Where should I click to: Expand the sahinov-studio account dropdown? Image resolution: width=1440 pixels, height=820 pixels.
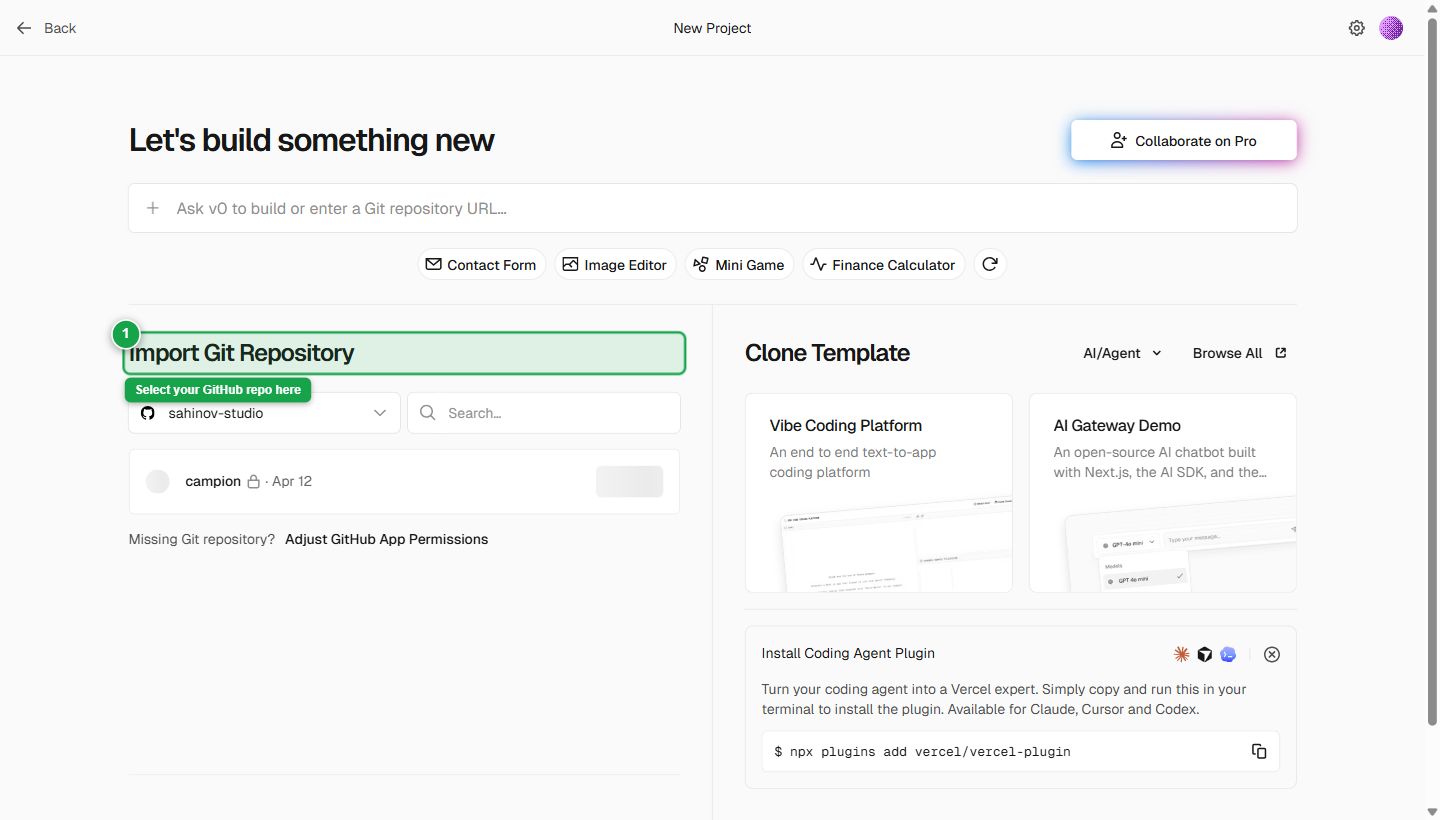(x=264, y=413)
